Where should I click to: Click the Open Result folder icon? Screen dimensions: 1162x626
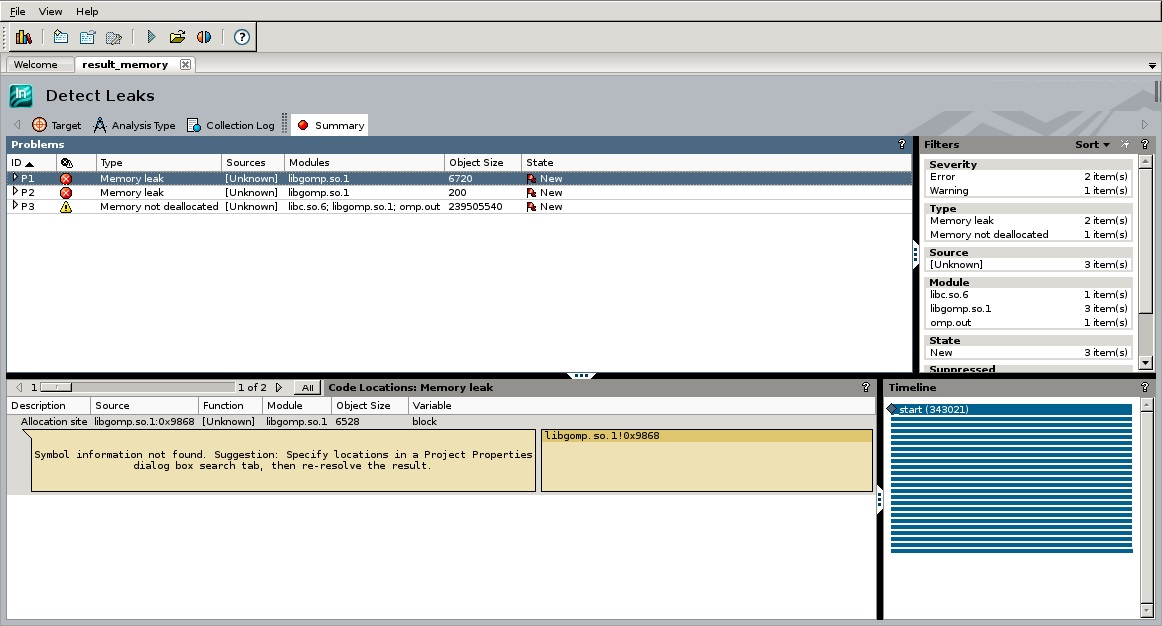pos(177,37)
